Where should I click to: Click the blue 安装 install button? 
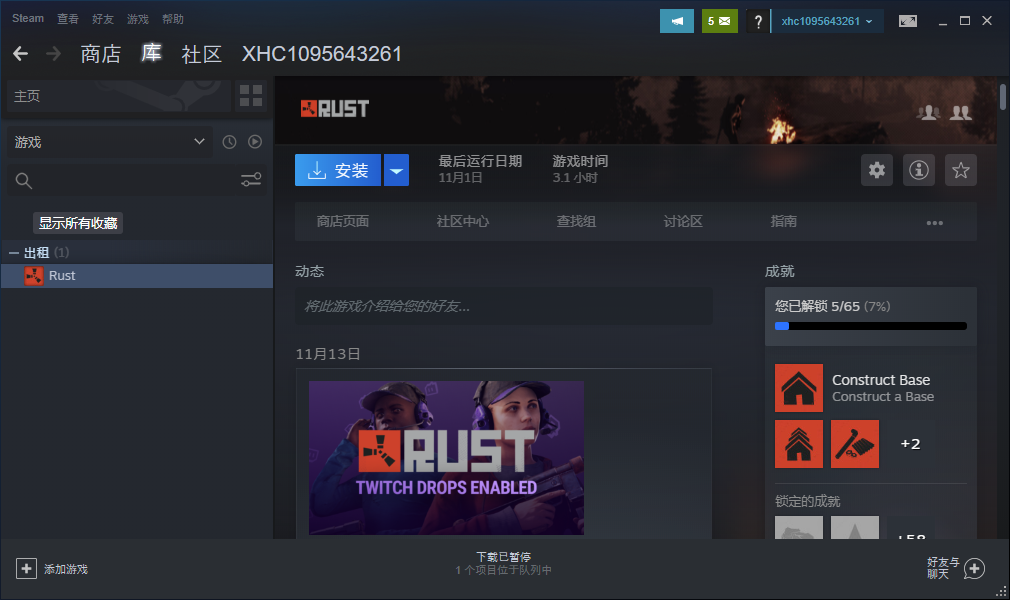[338, 170]
